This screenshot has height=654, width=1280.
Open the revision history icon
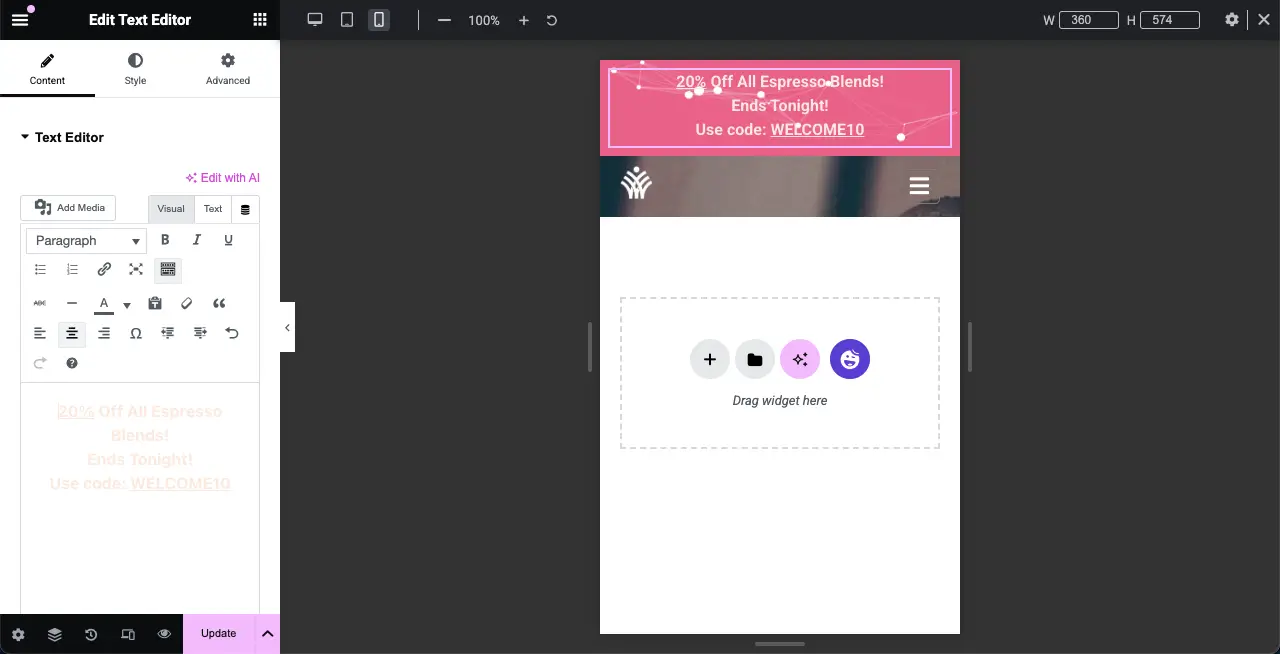tap(91, 634)
